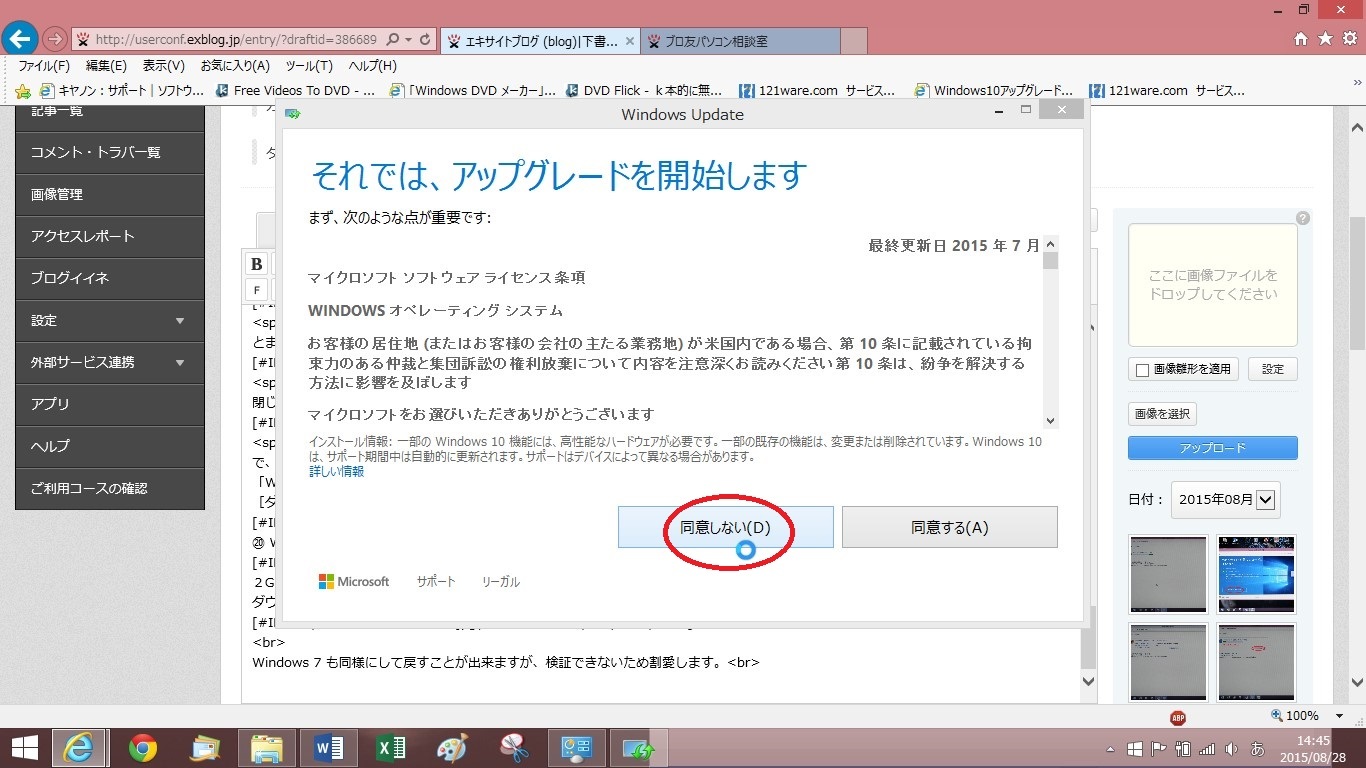Open the ヘルプ(H) menu in menu bar
This screenshot has width=1366, height=768.
tap(372, 66)
